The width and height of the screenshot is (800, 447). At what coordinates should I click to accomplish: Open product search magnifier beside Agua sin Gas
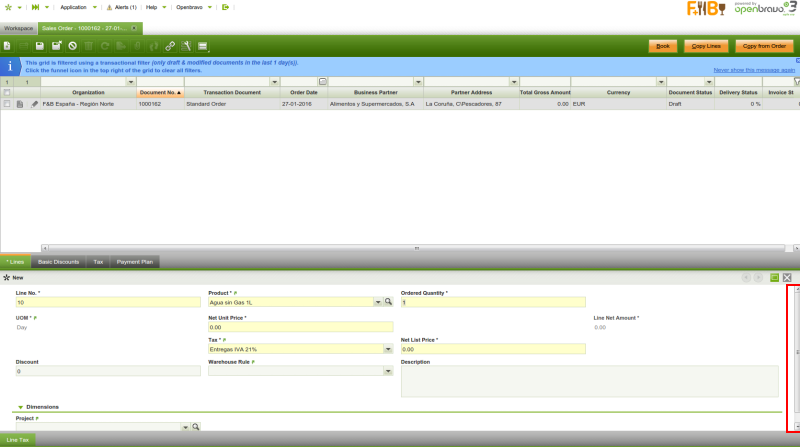(x=389, y=301)
